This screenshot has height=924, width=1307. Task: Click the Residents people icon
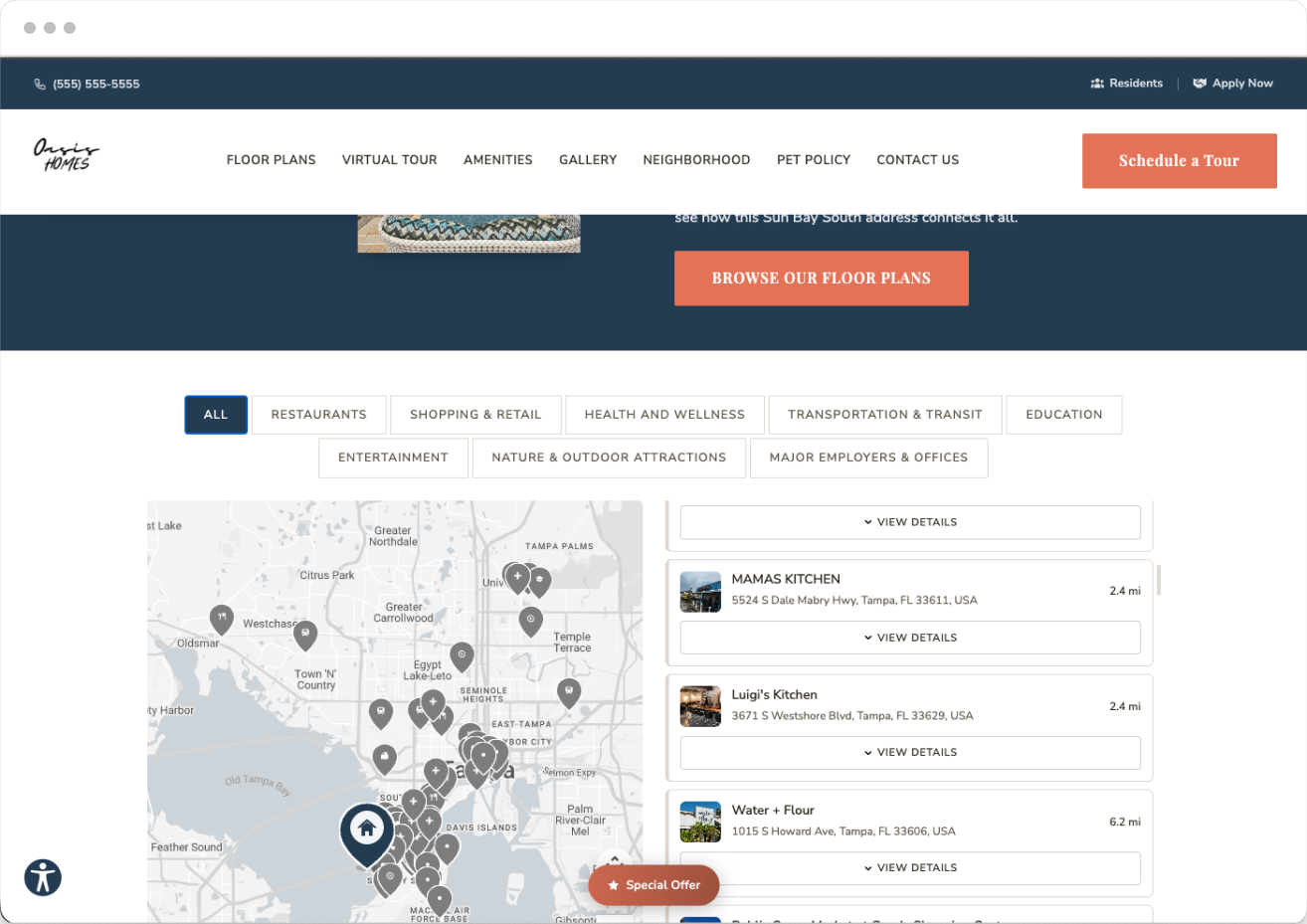[1097, 84]
